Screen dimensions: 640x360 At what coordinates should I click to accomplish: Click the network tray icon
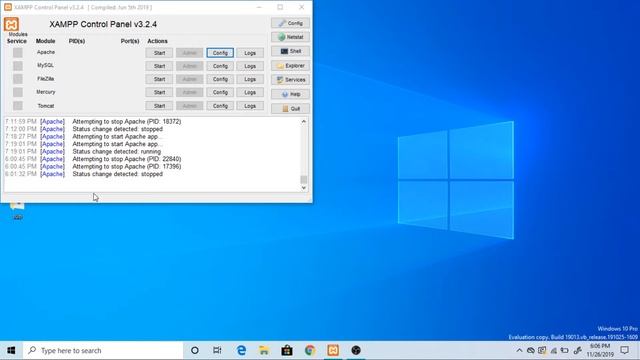(553, 350)
